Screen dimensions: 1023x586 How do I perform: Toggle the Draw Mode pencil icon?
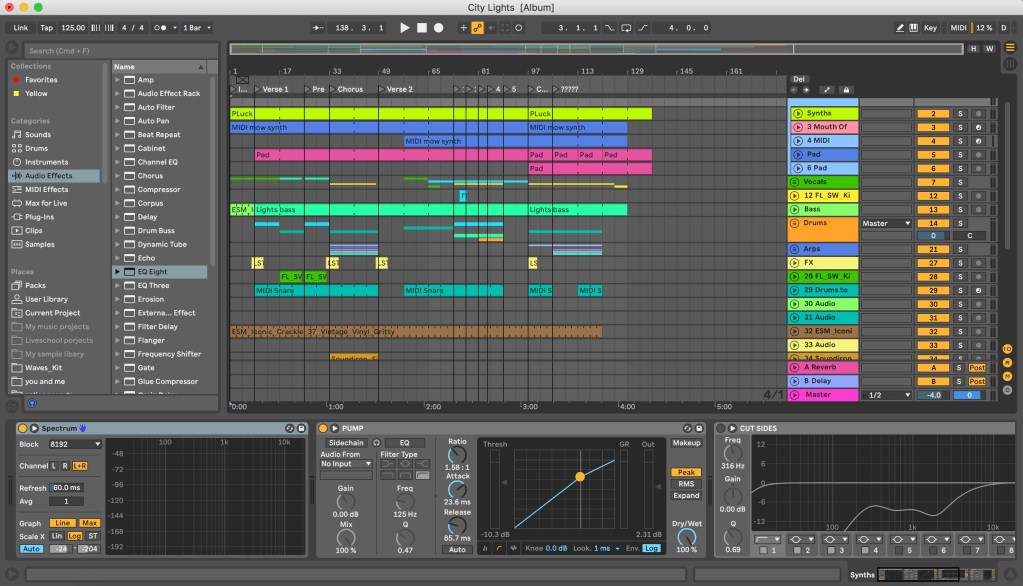click(x=900, y=28)
